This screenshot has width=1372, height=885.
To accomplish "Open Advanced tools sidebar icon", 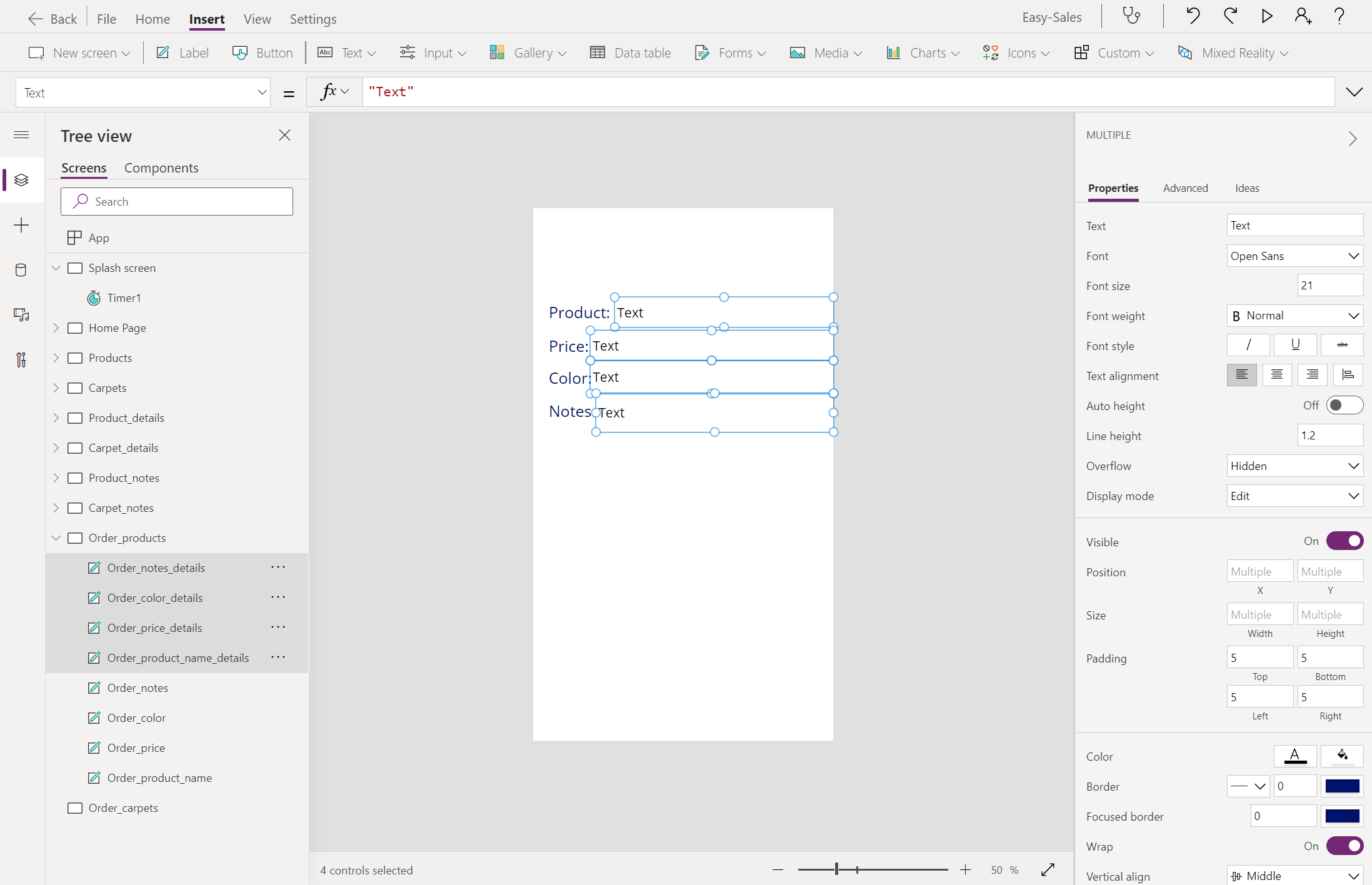I will pos(21,360).
